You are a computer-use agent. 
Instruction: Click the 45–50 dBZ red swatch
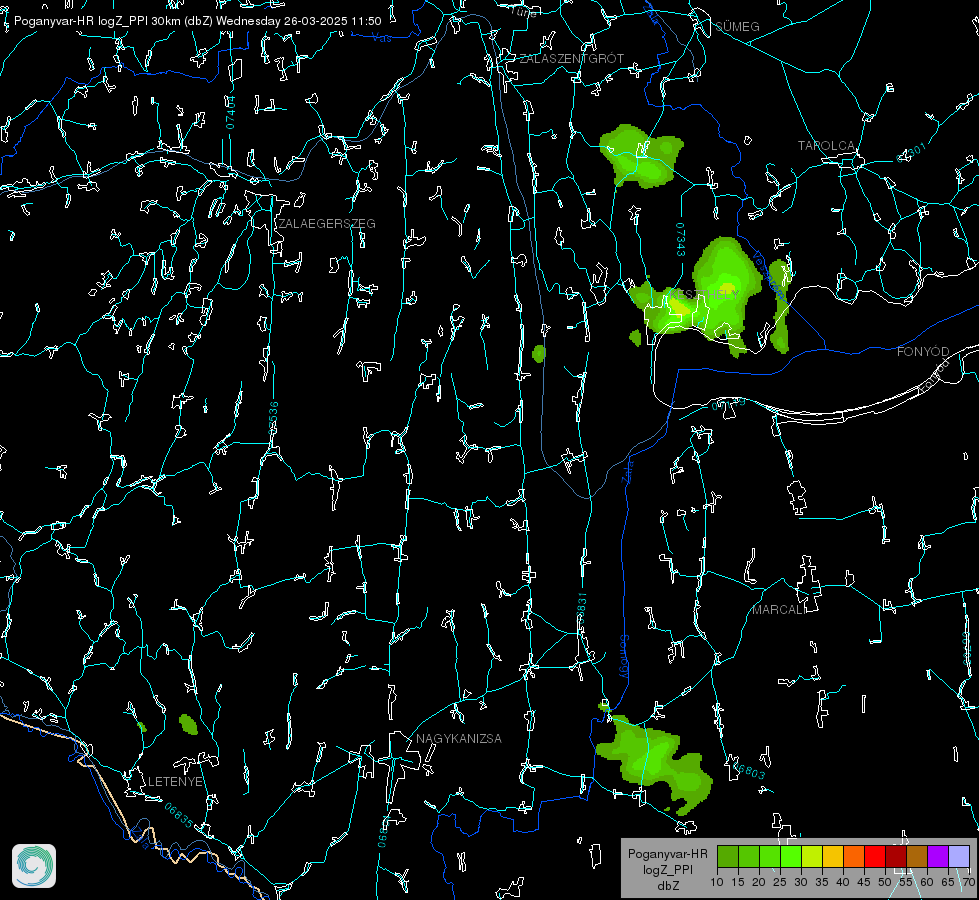(875, 856)
